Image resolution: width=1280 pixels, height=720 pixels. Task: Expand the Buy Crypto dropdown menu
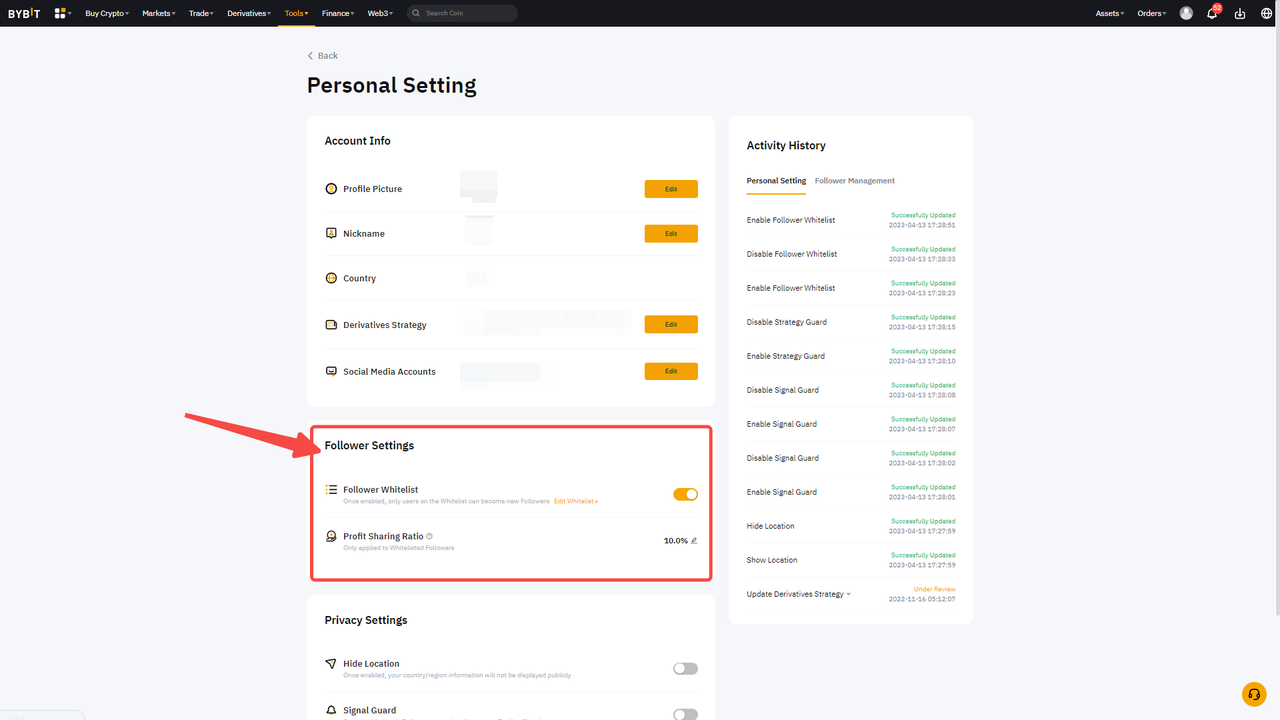click(107, 14)
